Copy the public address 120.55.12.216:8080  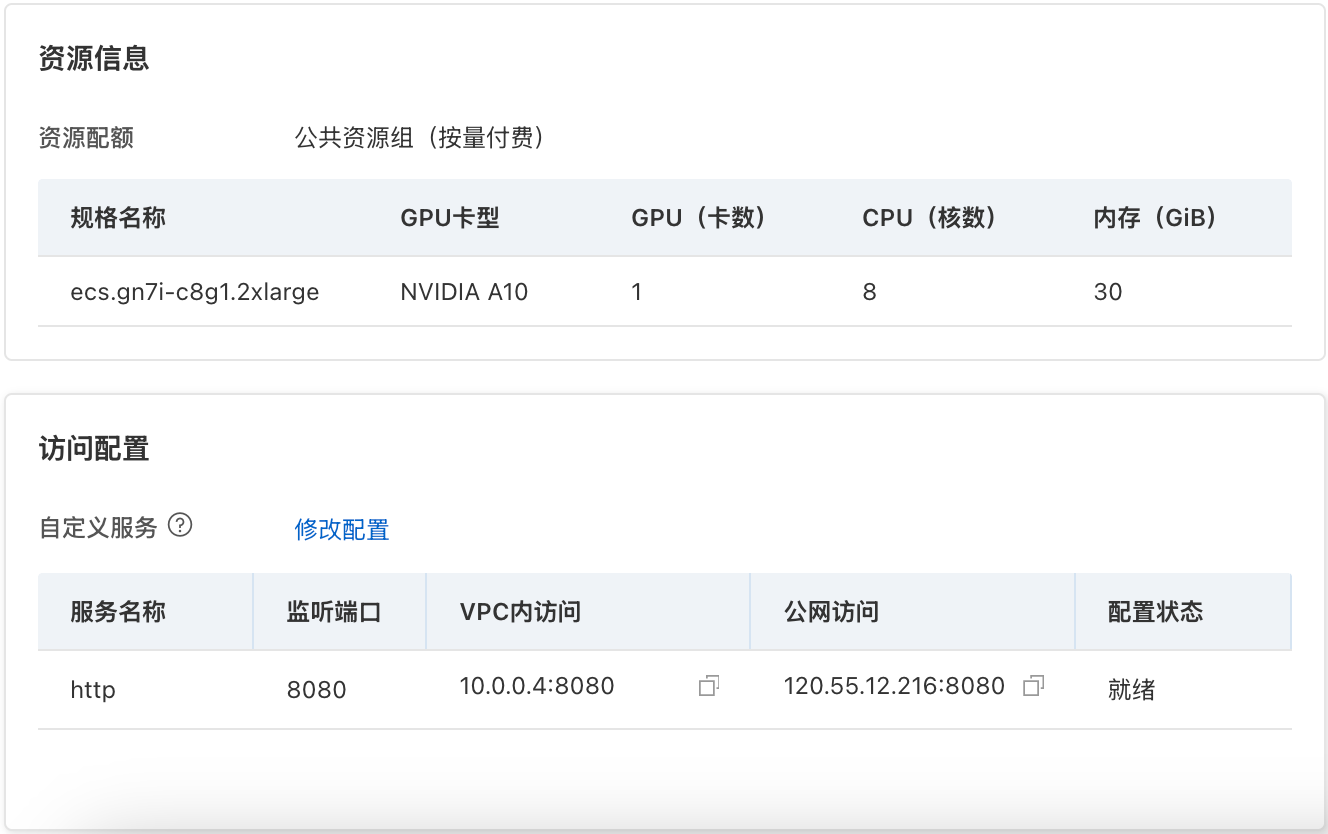[x=1034, y=686]
